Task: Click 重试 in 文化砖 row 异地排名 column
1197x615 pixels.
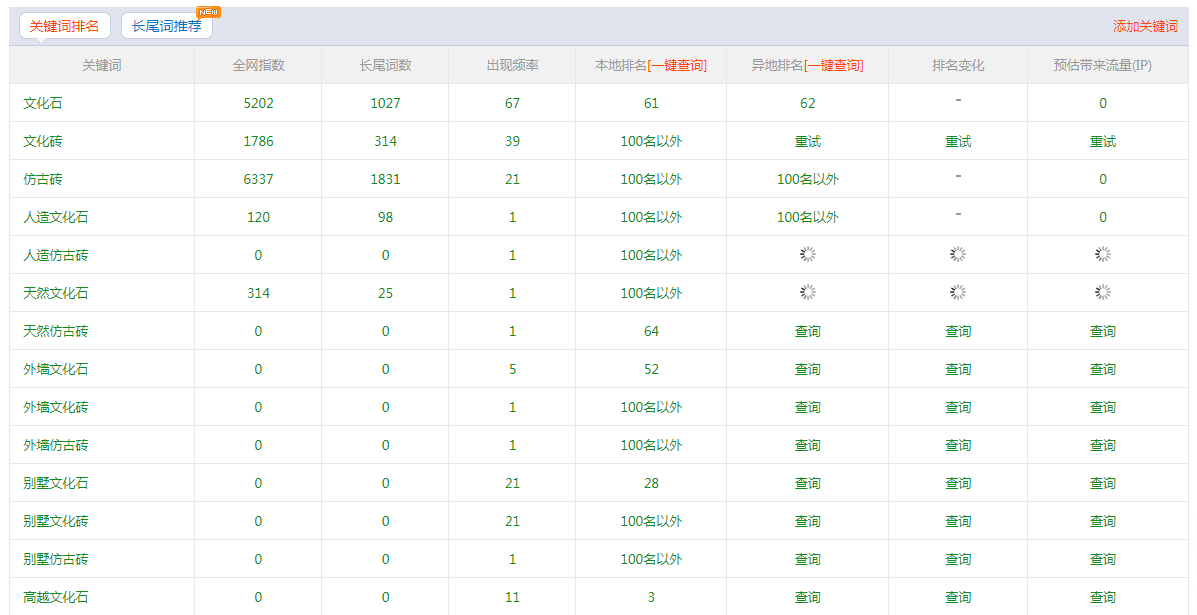Action: [x=807, y=141]
